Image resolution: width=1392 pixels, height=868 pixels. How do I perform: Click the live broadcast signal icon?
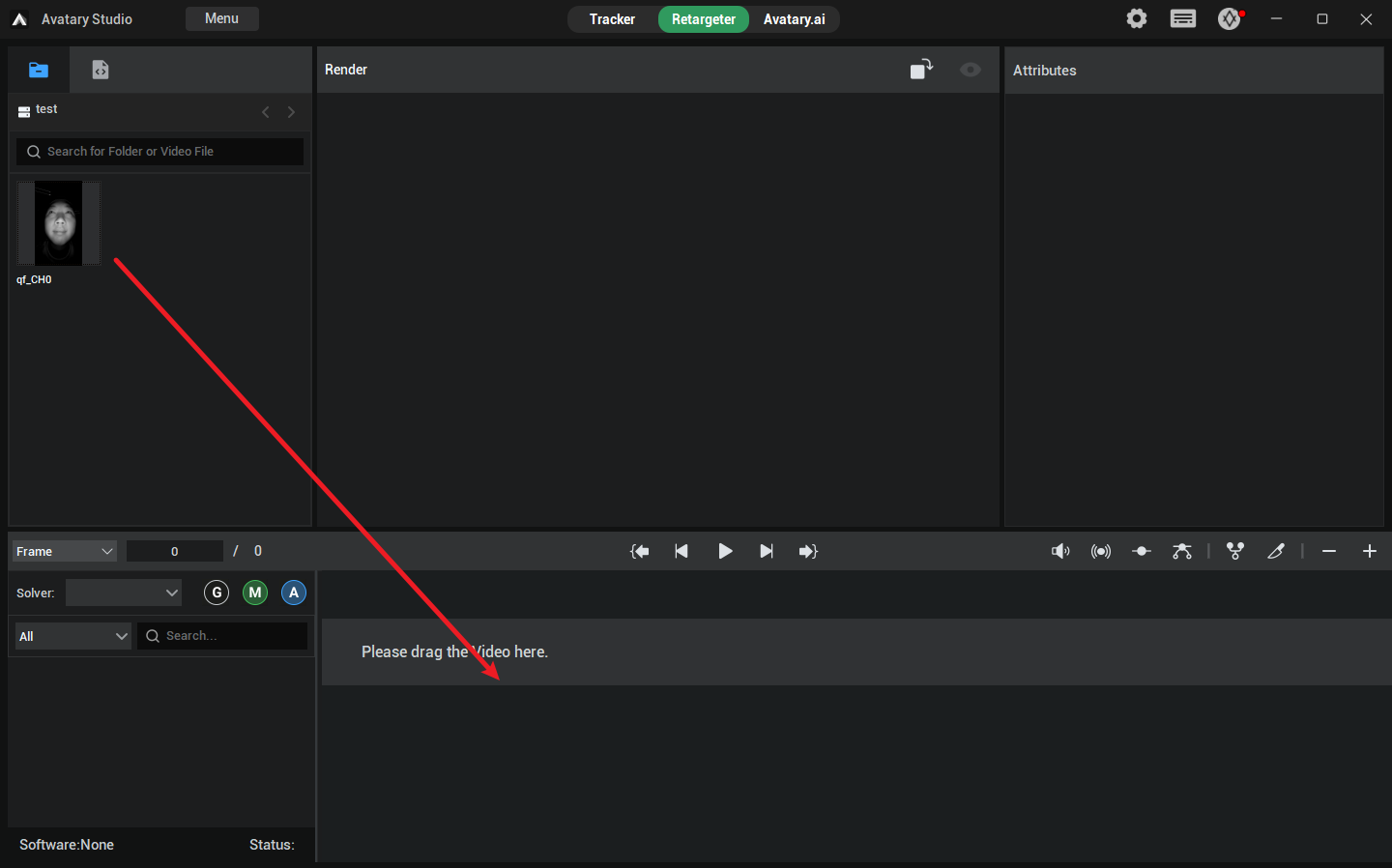[x=1101, y=551]
